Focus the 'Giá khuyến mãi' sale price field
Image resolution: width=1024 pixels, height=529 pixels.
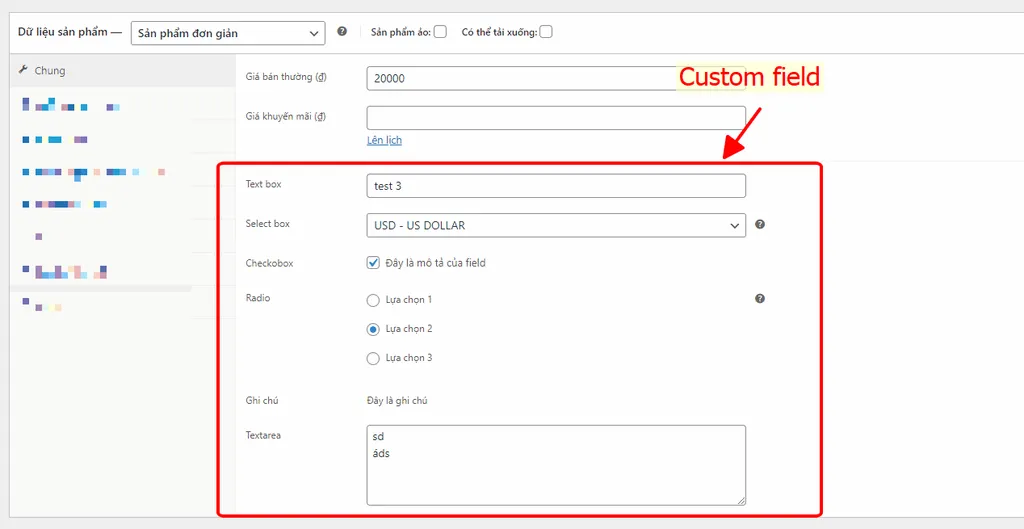tap(556, 118)
